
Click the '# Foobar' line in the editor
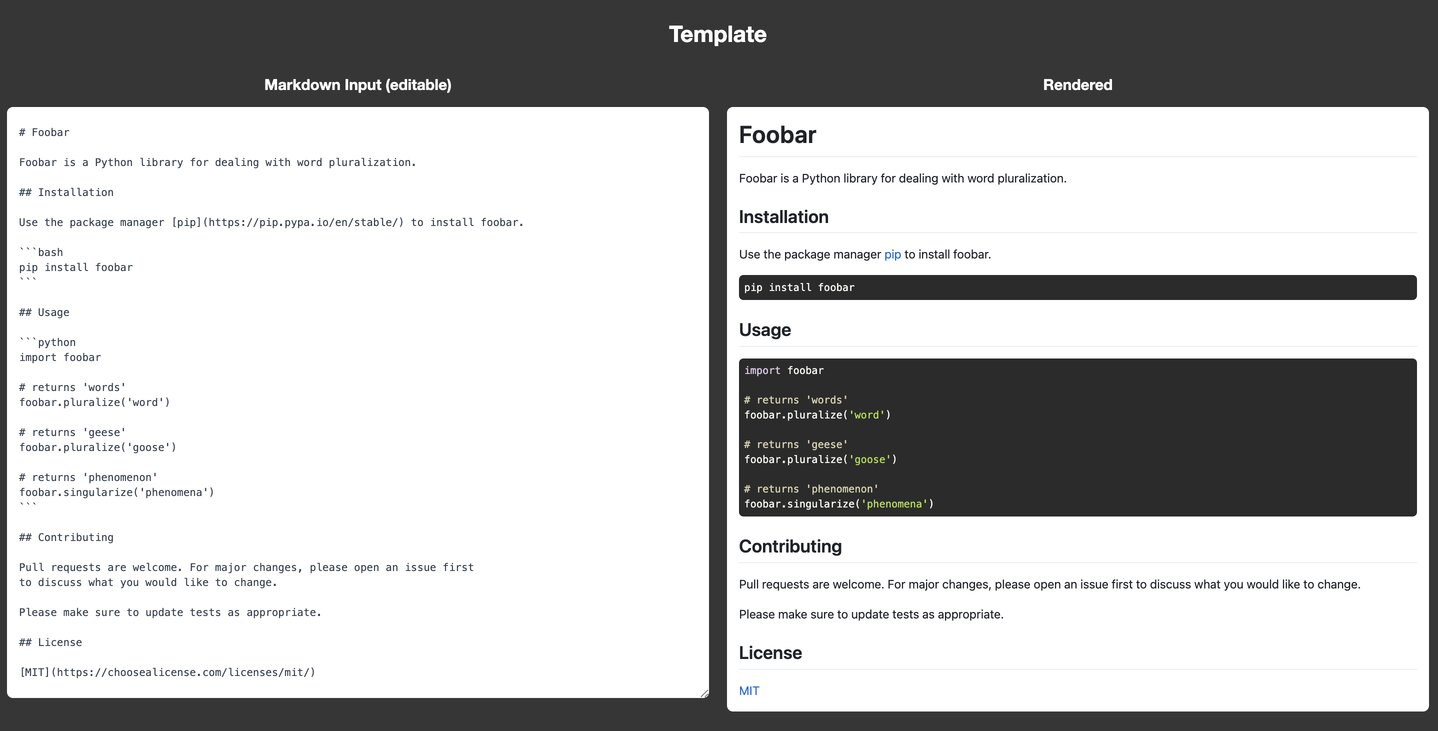(x=43, y=131)
